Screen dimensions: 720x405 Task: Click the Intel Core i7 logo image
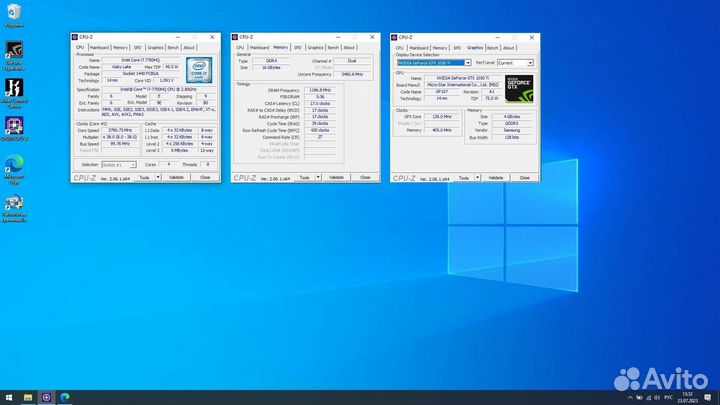199,70
